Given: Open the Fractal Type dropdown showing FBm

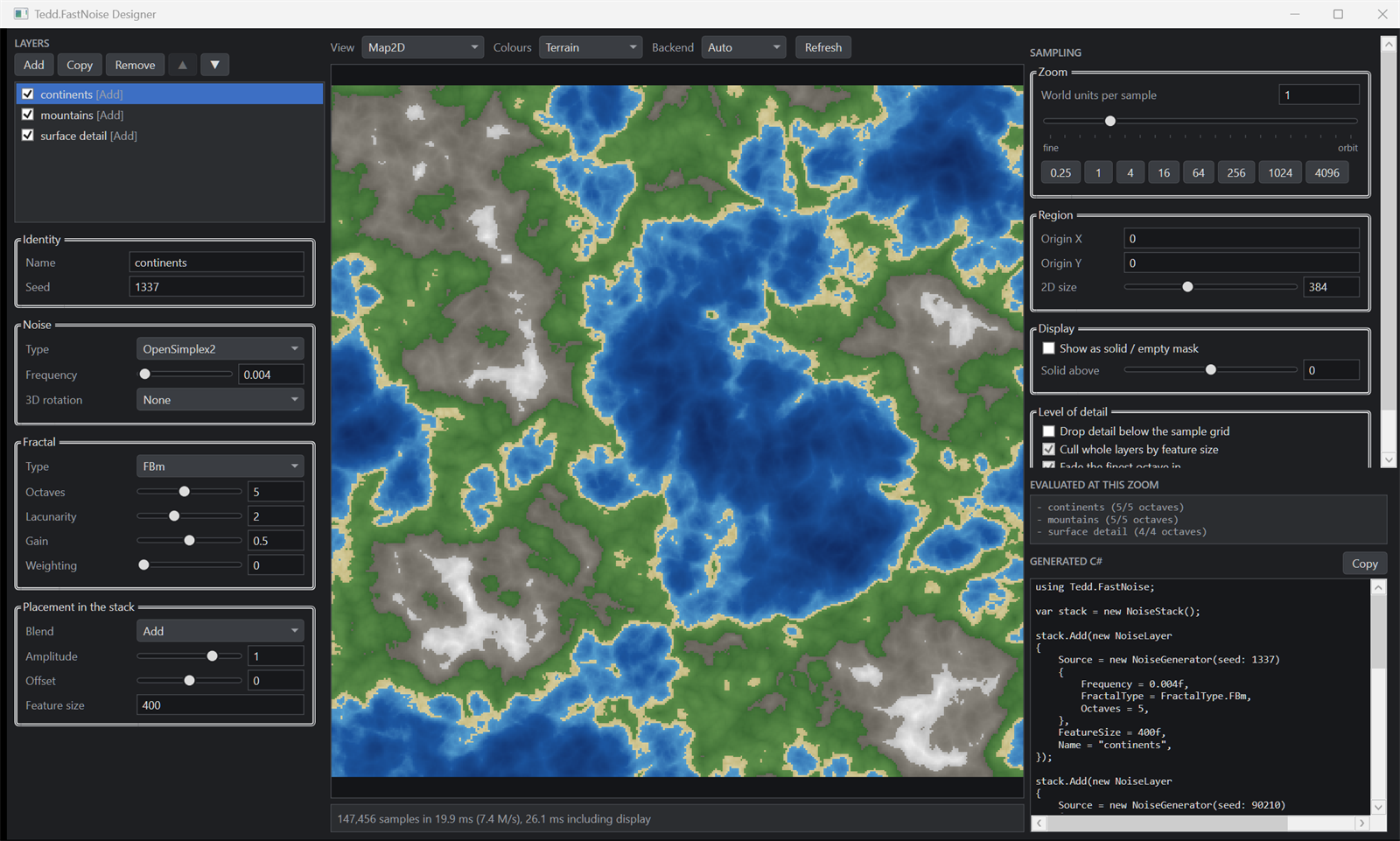Looking at the screenshot, I should [220, 466].
